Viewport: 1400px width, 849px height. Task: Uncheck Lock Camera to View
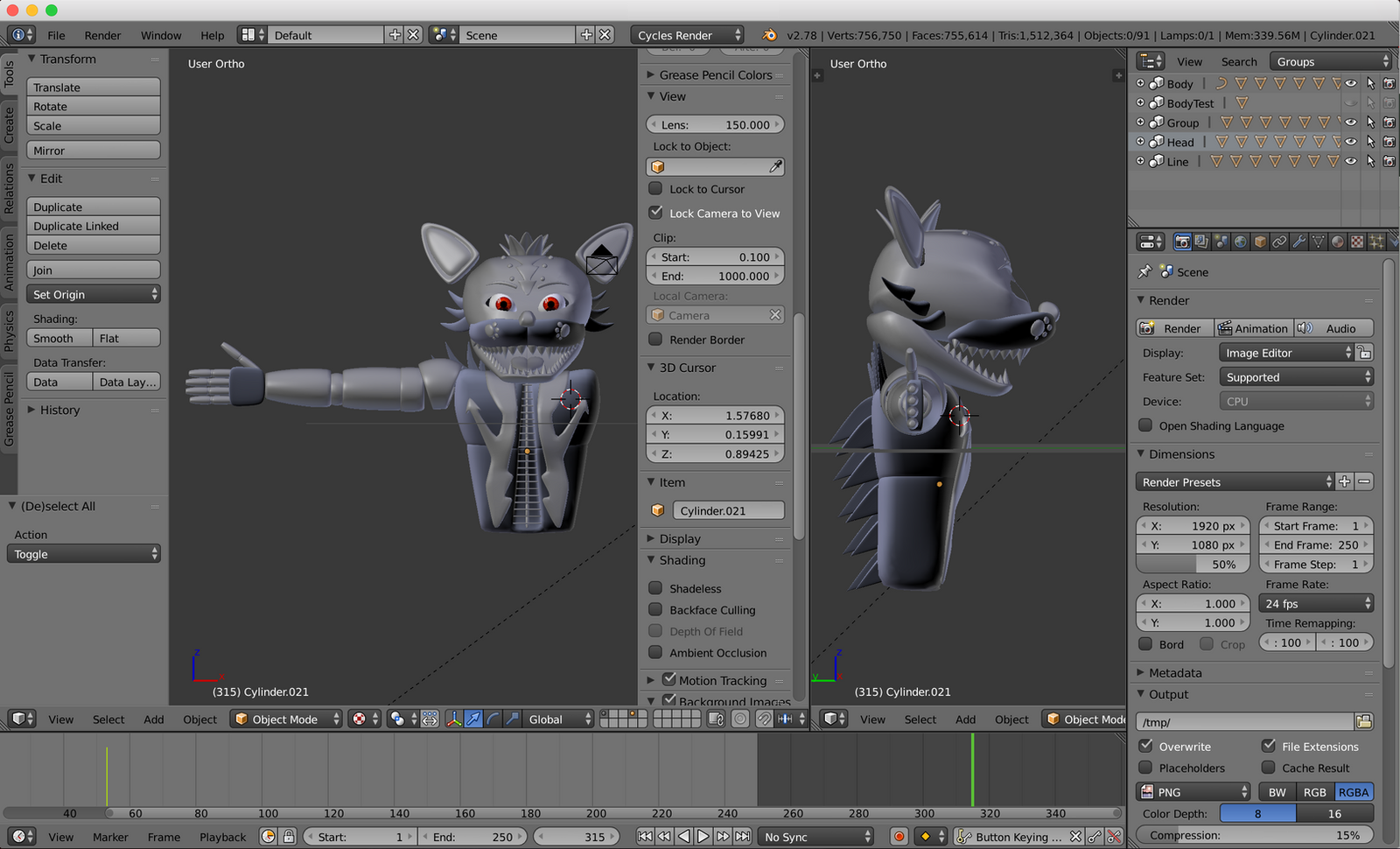[655, 213]
